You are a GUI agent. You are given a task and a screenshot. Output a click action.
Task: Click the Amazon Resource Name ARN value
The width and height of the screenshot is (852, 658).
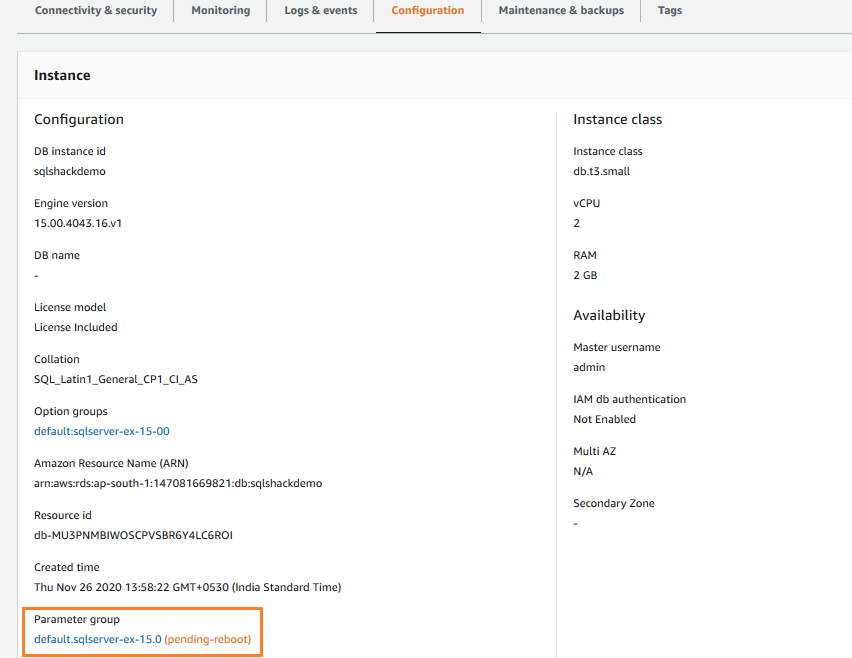(x=178, y=483)
